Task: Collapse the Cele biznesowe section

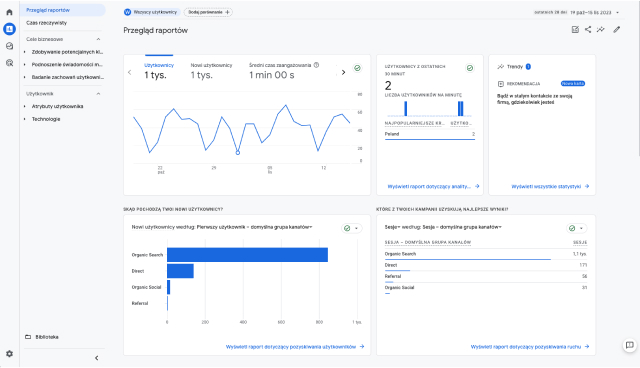Action: tap(98, 39)
